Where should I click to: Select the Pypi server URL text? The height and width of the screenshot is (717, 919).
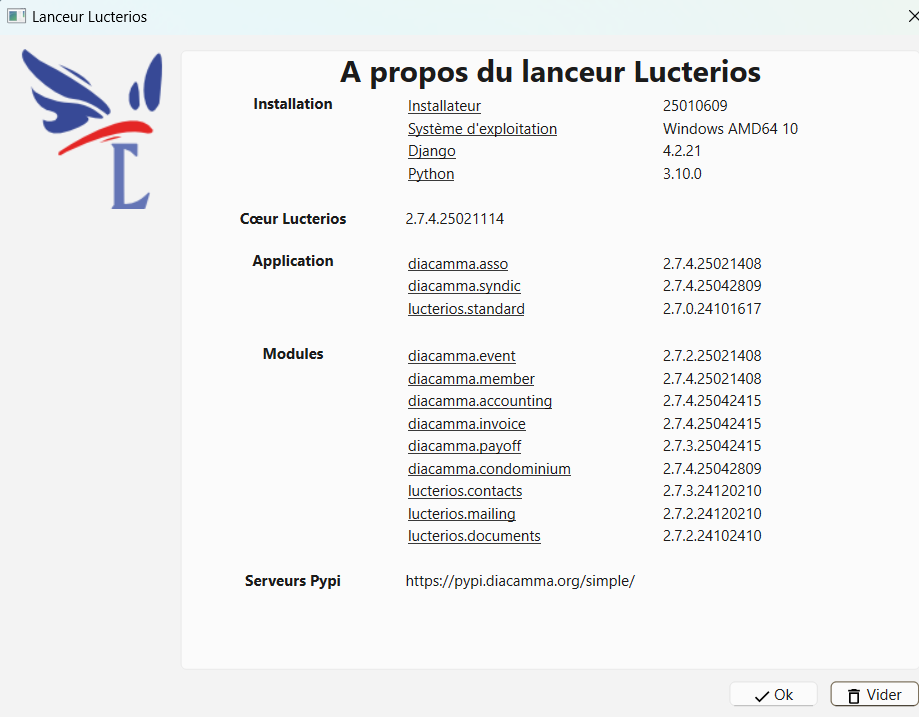point(520,581)
